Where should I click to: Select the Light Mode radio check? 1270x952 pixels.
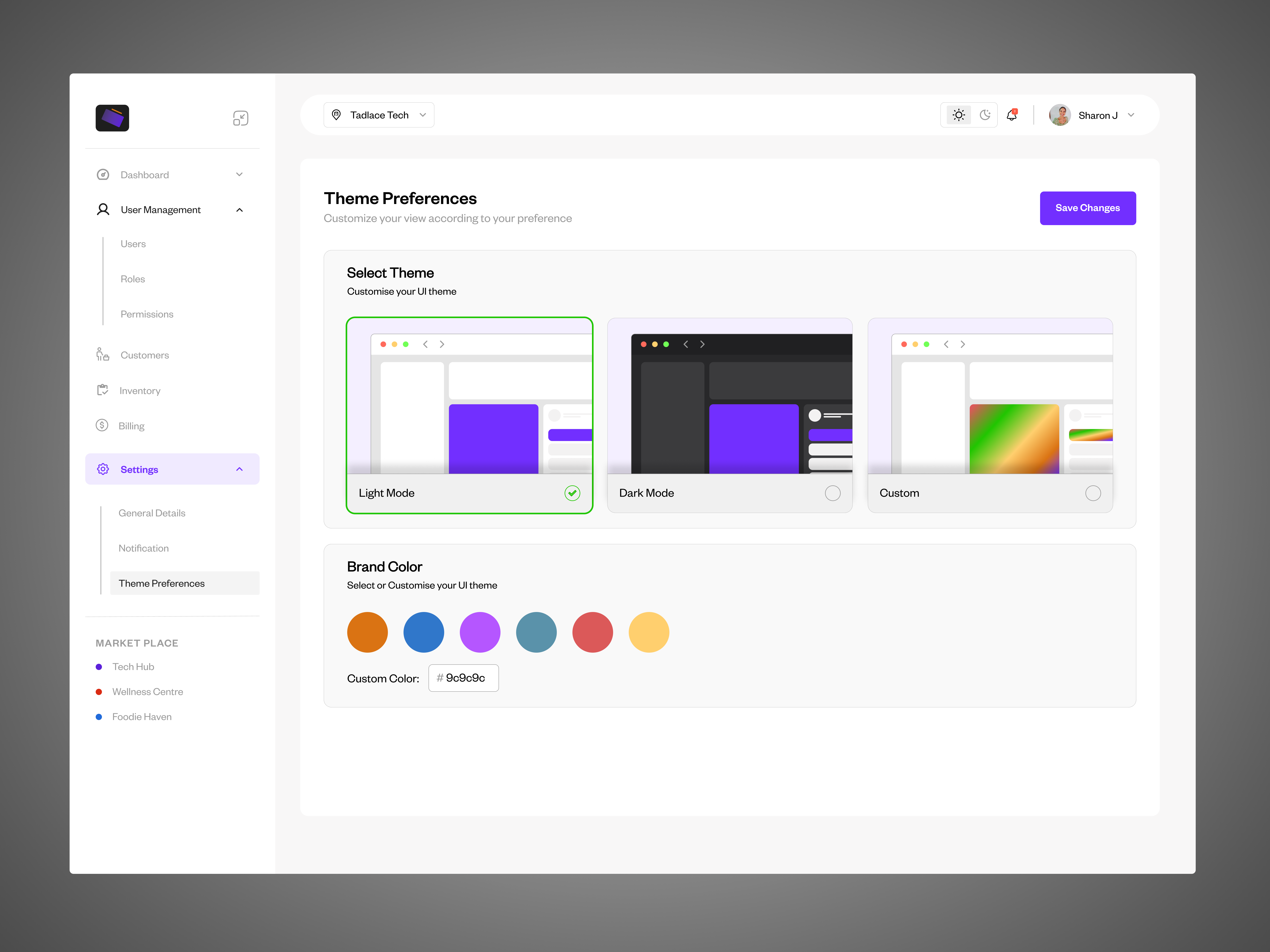click(x=572, y=493)
